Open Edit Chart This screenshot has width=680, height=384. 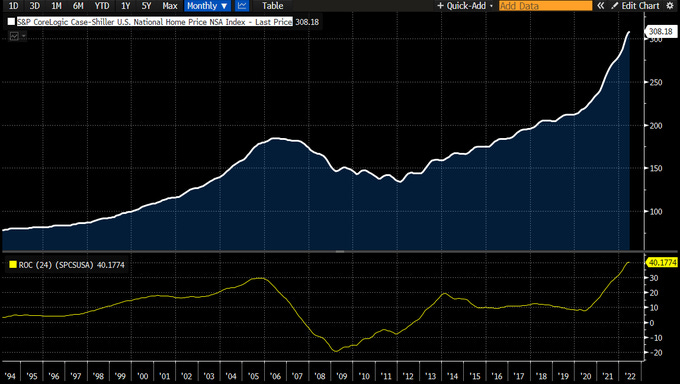tap(635, 6)
